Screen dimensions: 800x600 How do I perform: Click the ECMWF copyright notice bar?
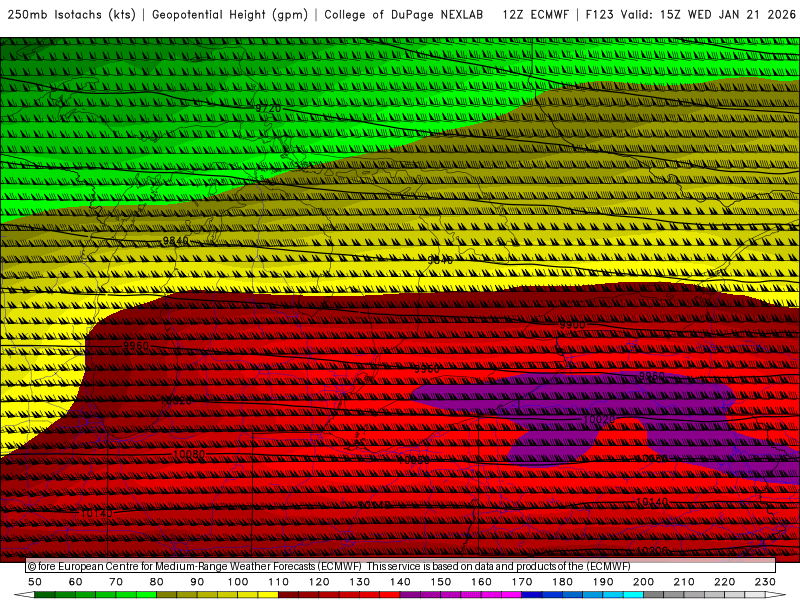click(x=400, y=566)
